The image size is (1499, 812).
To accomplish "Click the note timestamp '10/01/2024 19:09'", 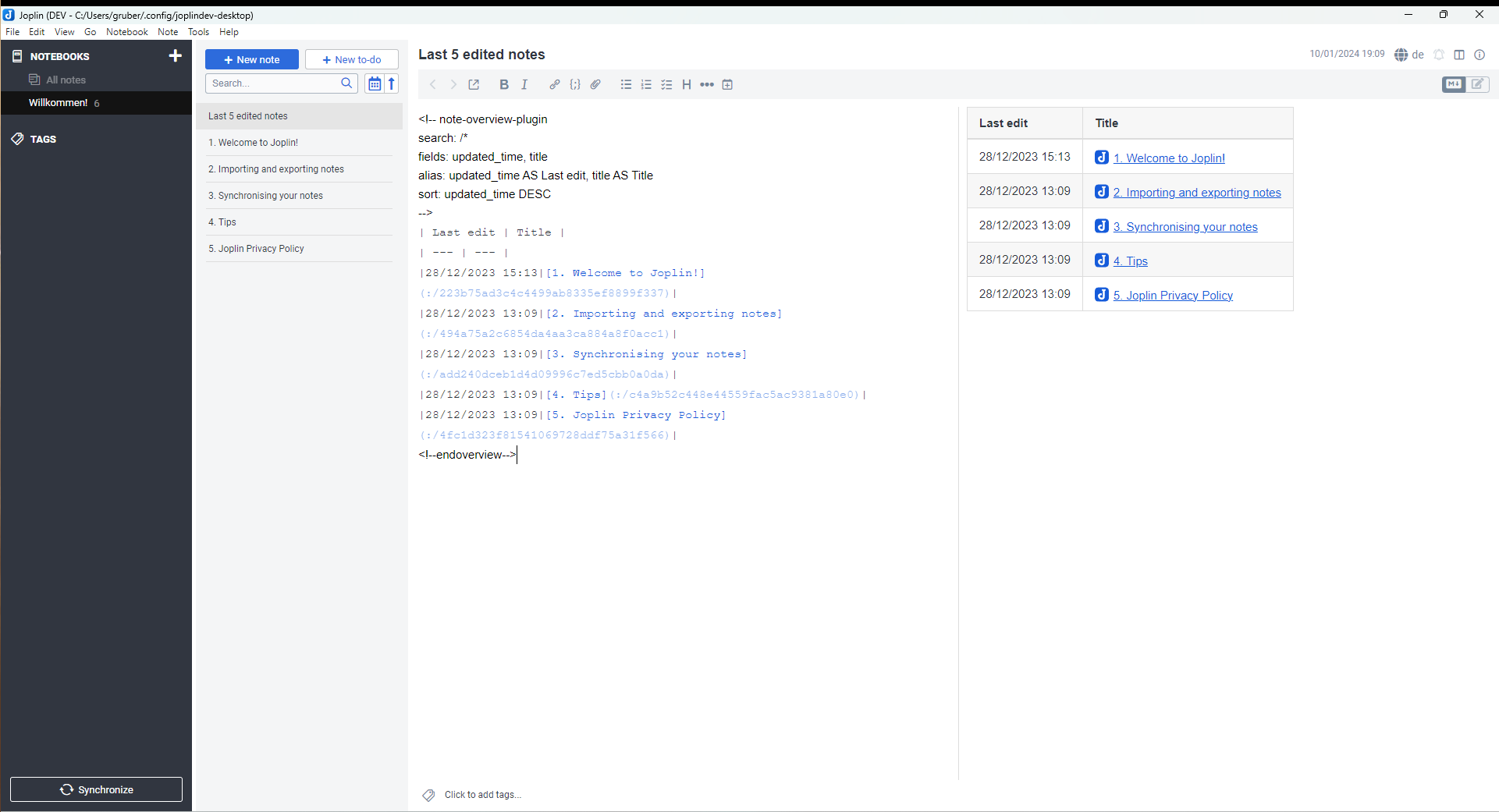I will tap(1347, 54).
